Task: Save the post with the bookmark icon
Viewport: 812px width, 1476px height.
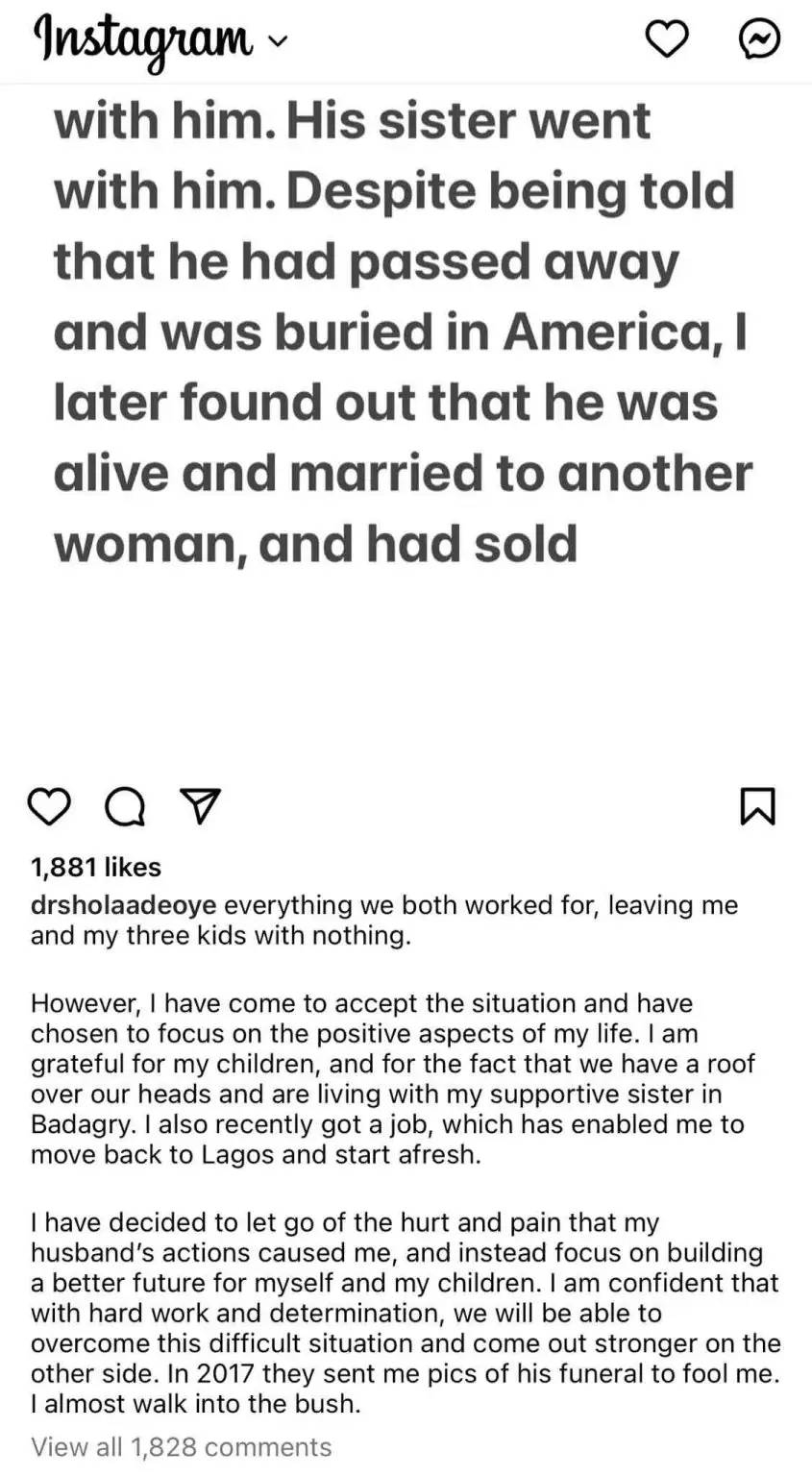Action: coord(757,806)
